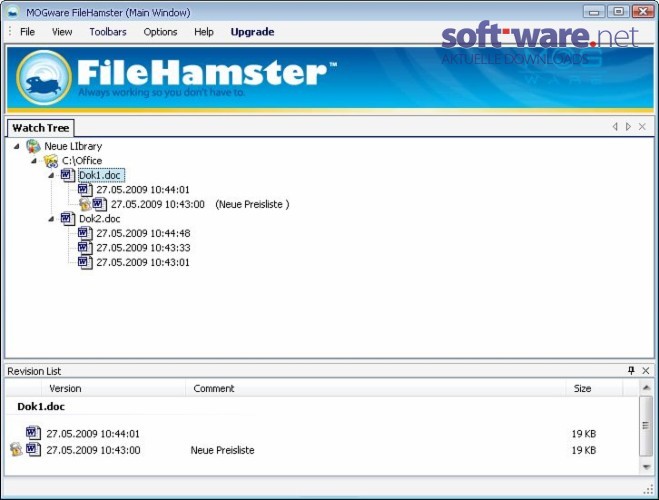Select the C:\Office folder entry
The width and height of the screenshot is (659, 500).
[x=82, y=161]
